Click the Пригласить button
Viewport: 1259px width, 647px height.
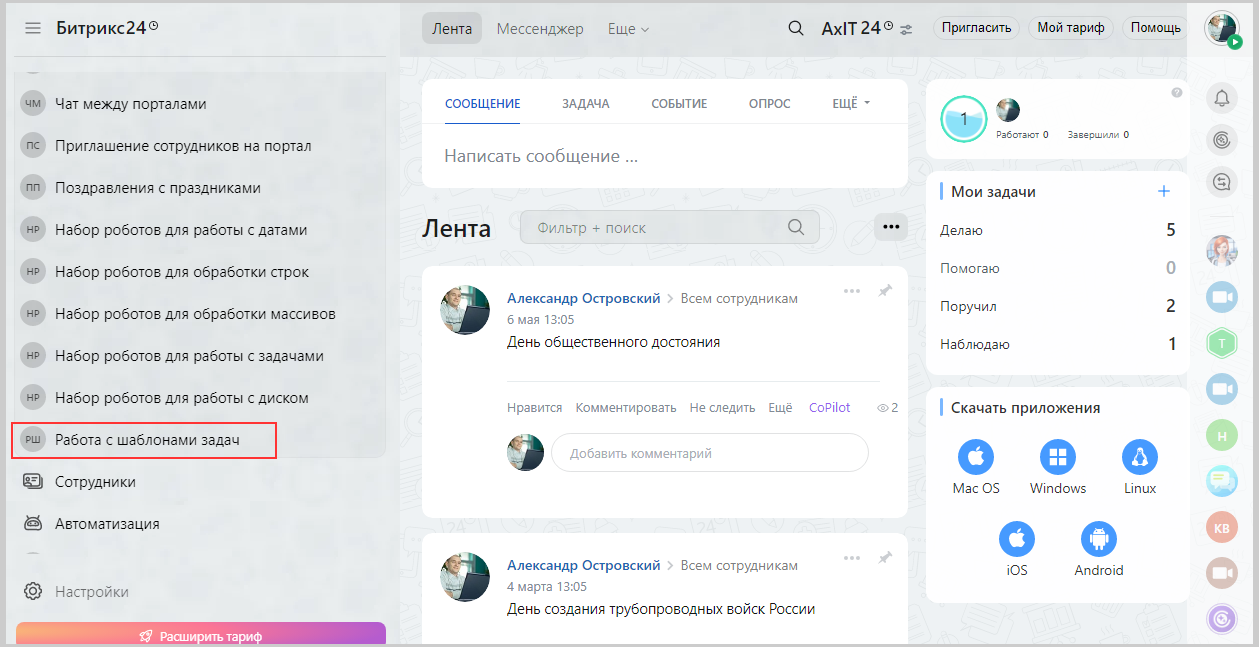[976, 28]
